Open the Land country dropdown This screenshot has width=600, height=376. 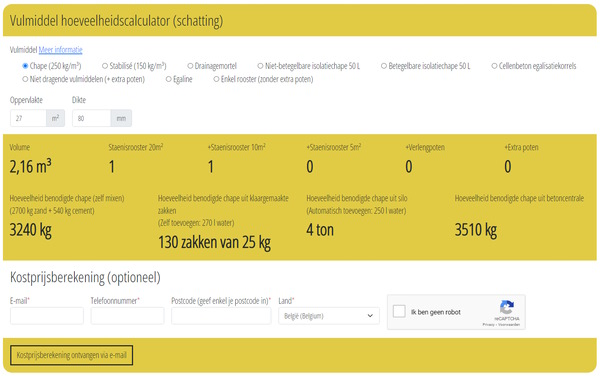329,316
